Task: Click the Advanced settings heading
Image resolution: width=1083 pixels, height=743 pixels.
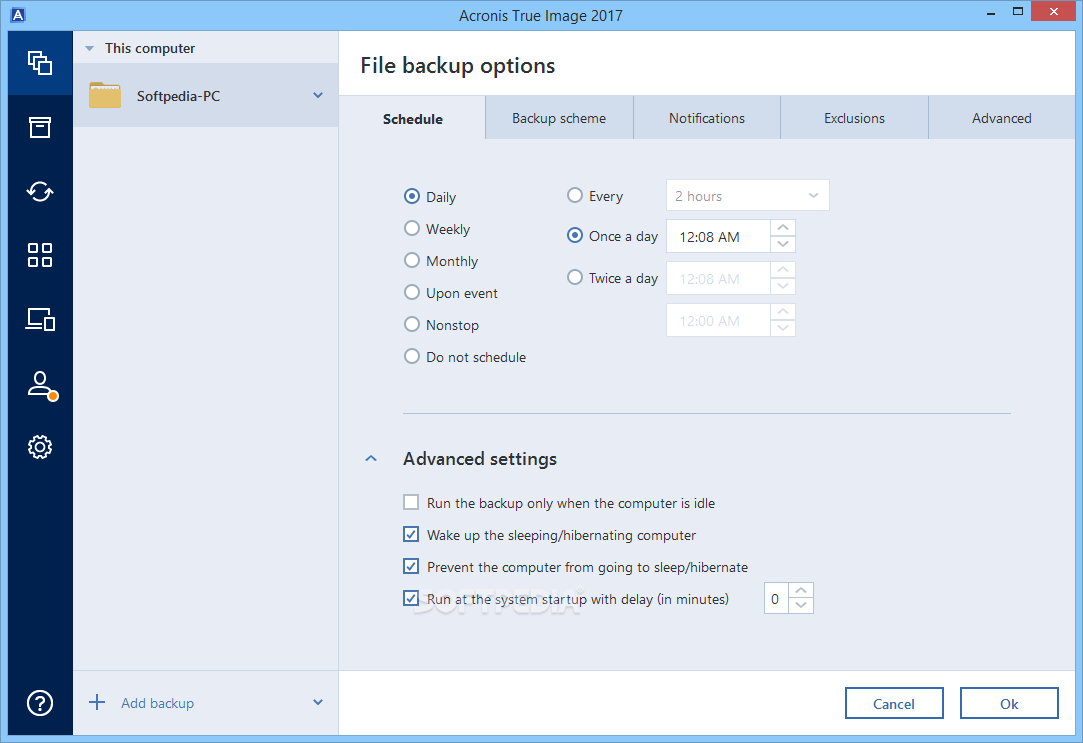Action: click(x=480, y=459)
